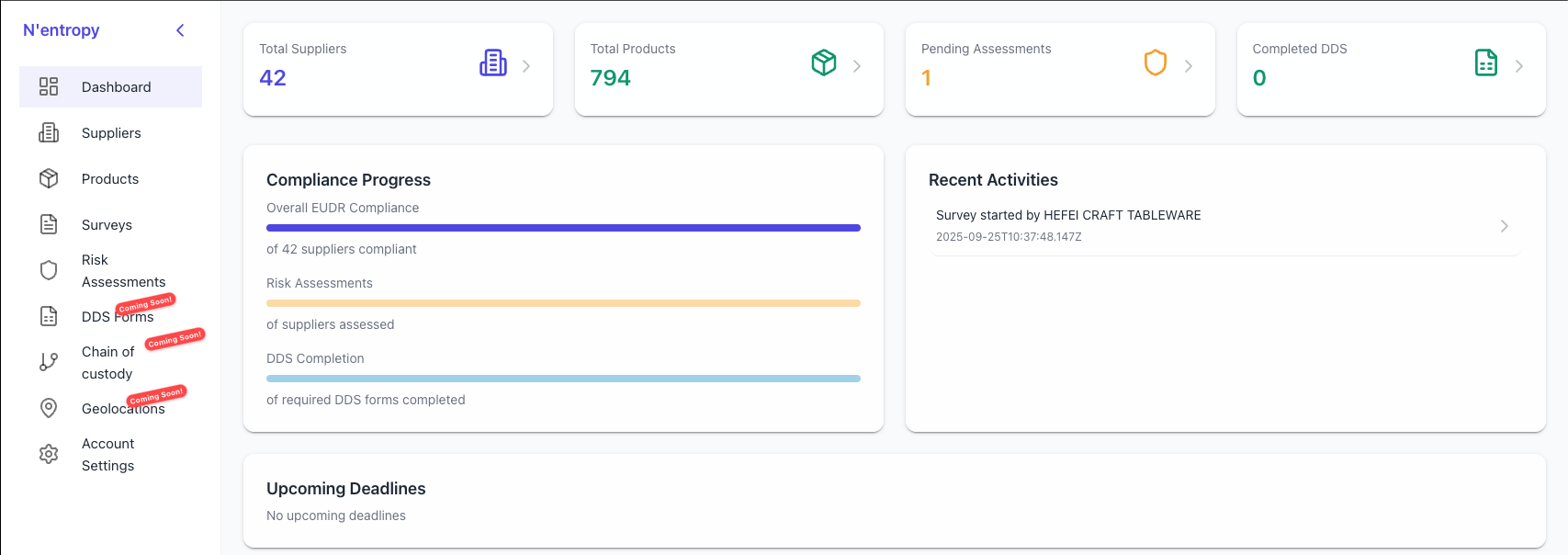1568x555 pixels.
Task: Click the Account Settings gear icon
Action: click(49, 454)
